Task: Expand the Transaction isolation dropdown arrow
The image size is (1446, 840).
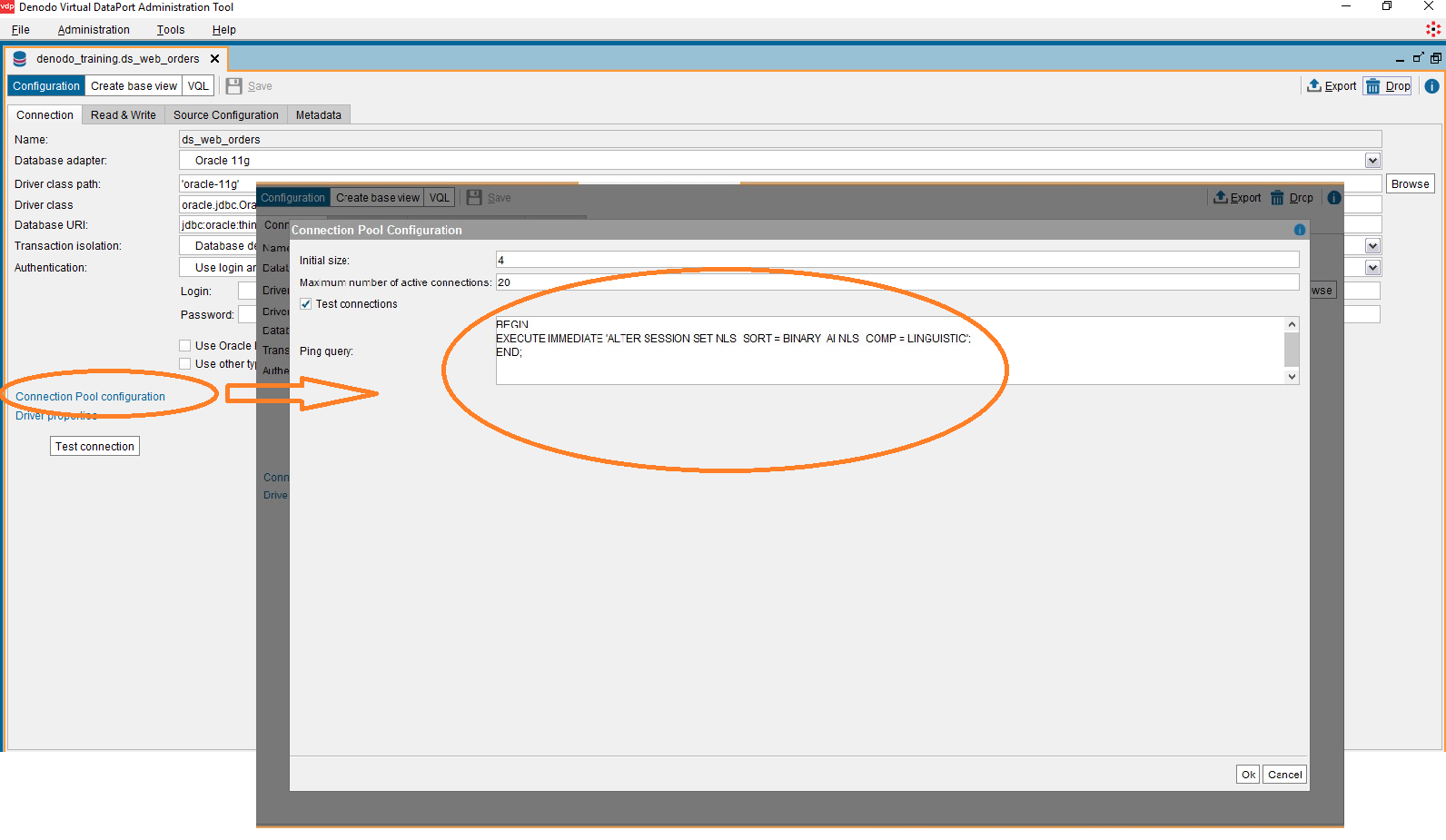Action: point(1372,246)
